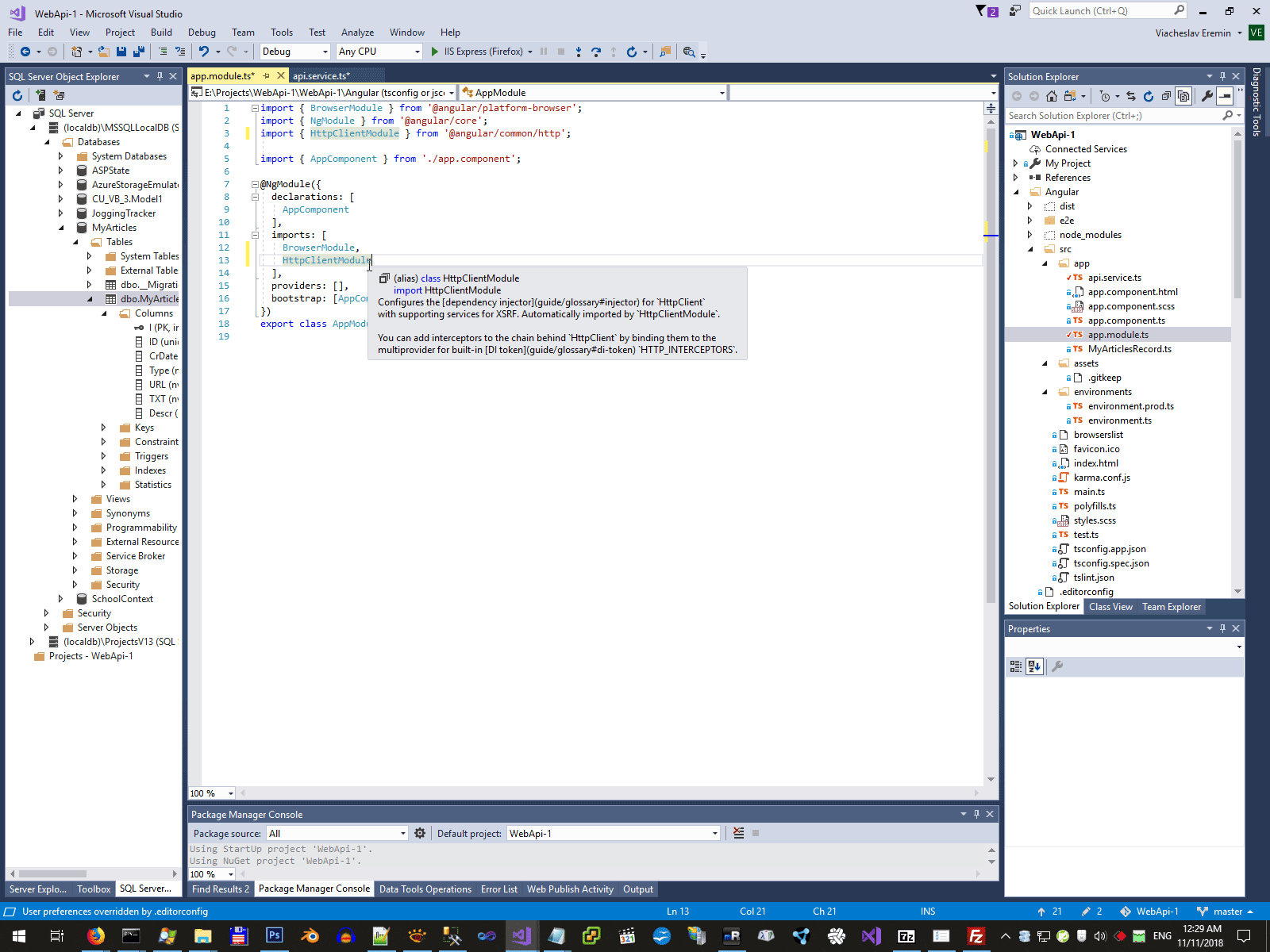Open the Any CPU platform dropdown

[x=379, y=52]
